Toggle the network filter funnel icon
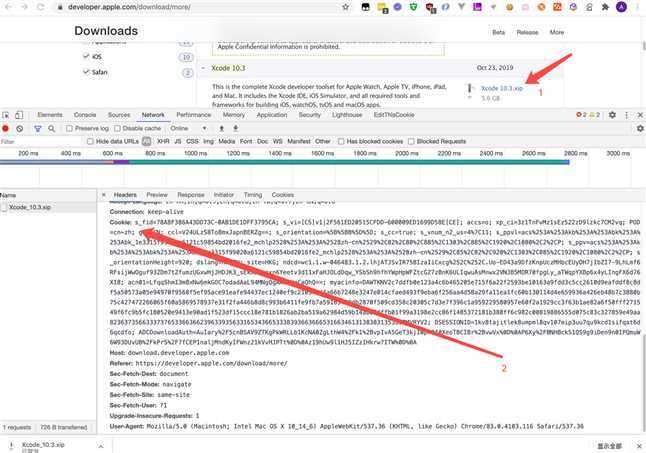The height and width of the screenshot is (453, 646). [38, 128]
